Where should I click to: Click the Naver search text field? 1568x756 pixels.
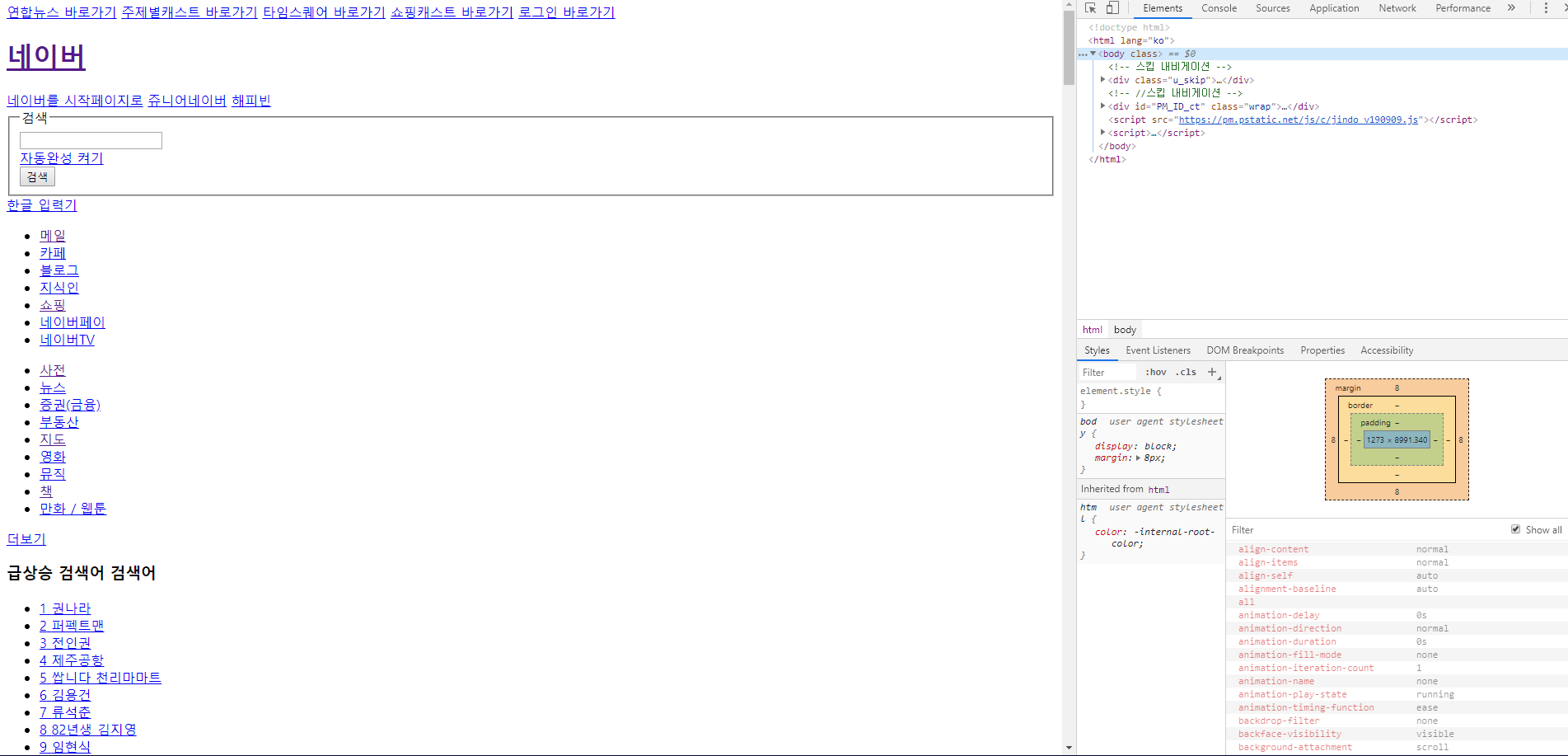tap(91, 141)
